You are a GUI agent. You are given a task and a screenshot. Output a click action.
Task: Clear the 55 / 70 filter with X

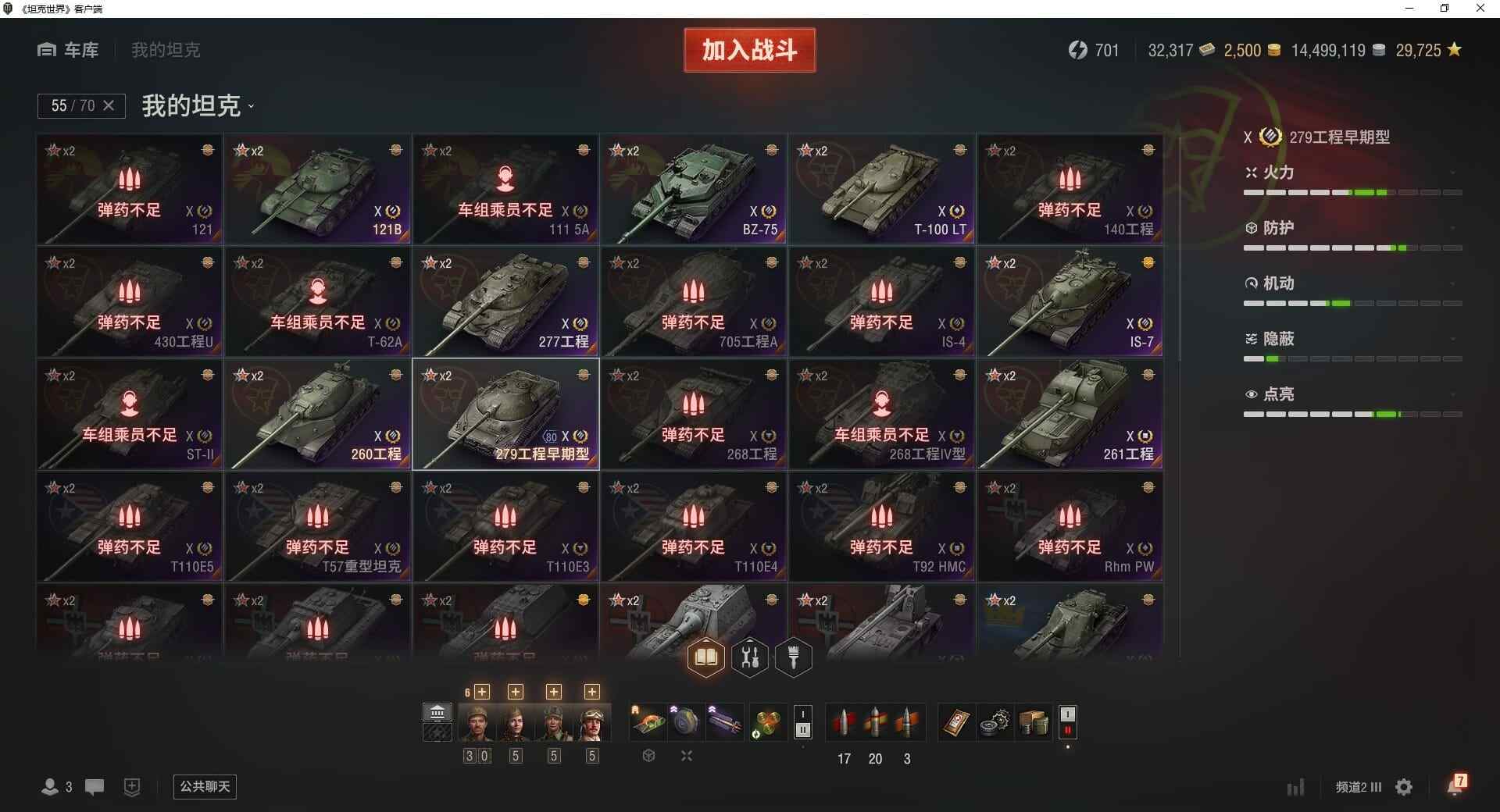point(109,105)
